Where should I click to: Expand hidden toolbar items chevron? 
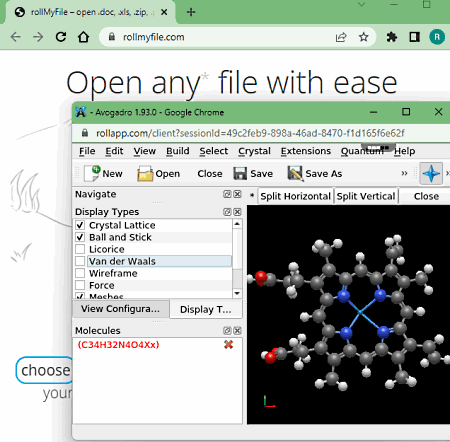[x=404, y=173]
